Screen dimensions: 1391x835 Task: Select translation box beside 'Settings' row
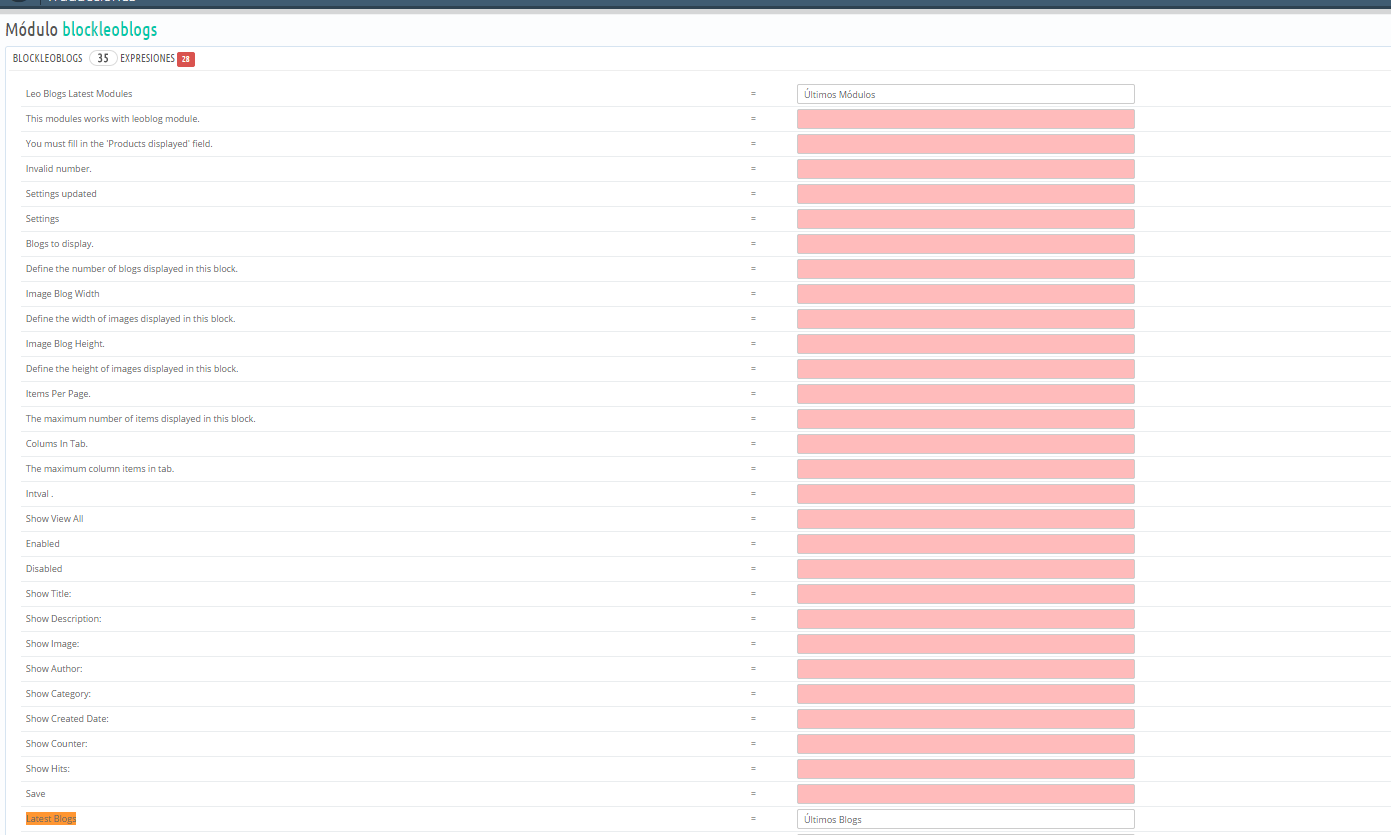[965, 219]
